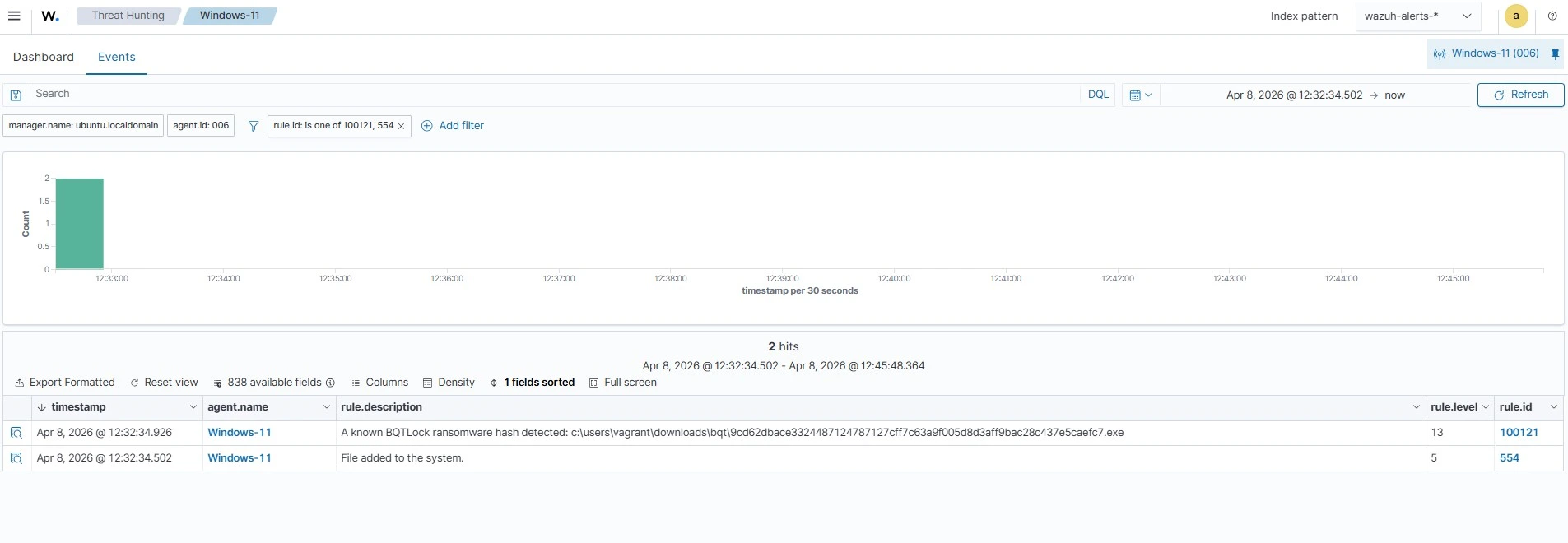1568x543 pixels.
Task: Click Export Formatted
Action: point(65,383)
